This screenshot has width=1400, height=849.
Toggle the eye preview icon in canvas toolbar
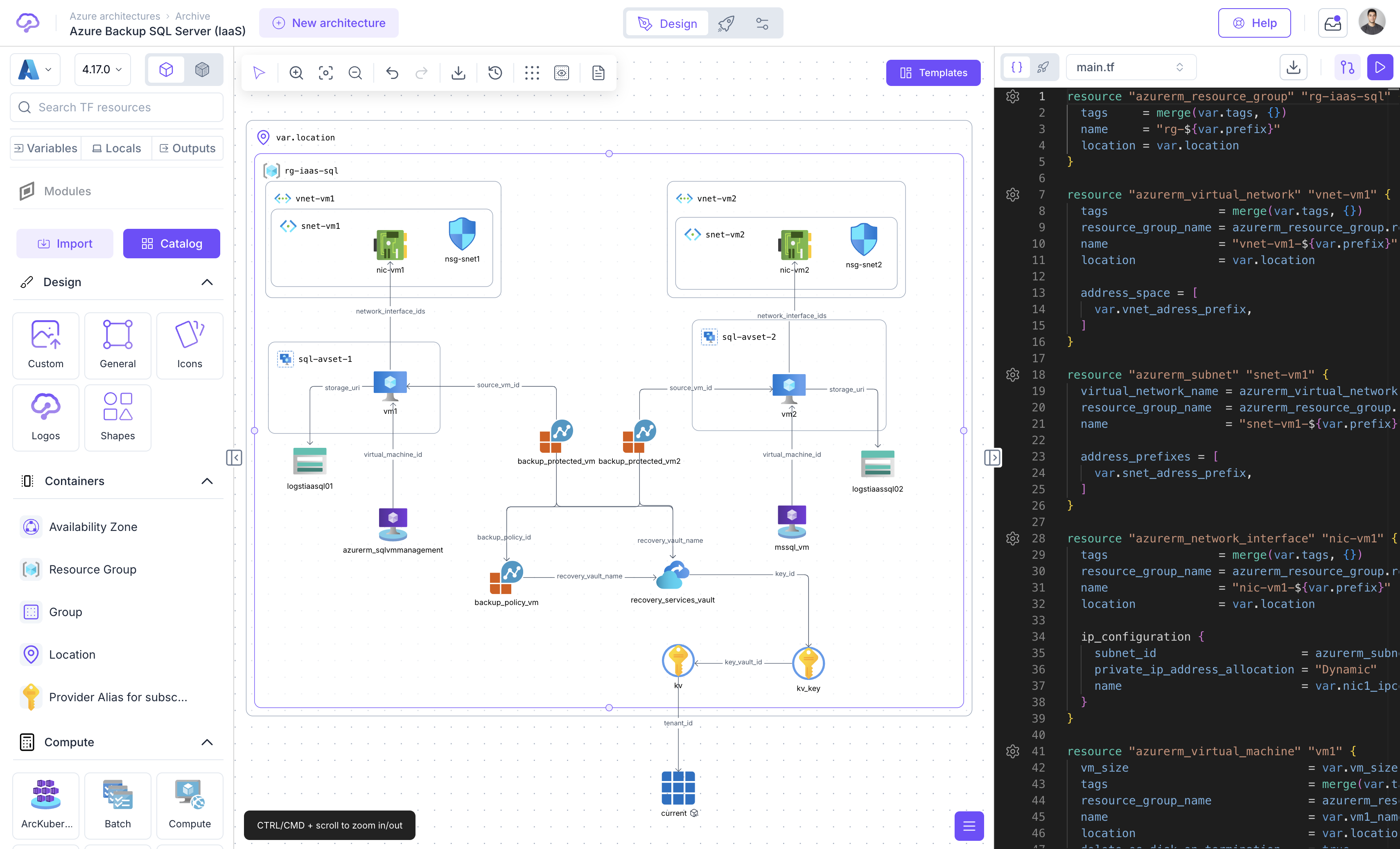(x=561, y=73)
